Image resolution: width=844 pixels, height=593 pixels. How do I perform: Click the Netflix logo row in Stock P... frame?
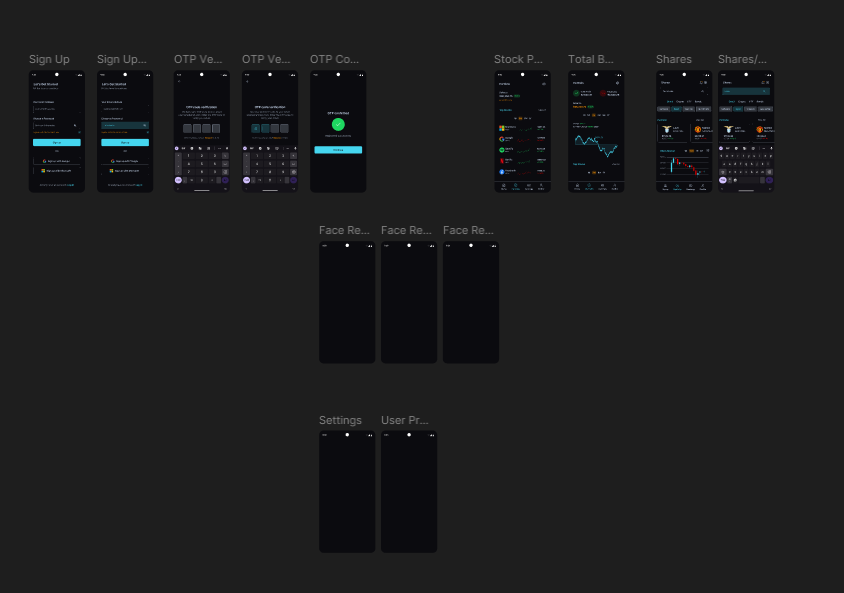coord(523,161)
